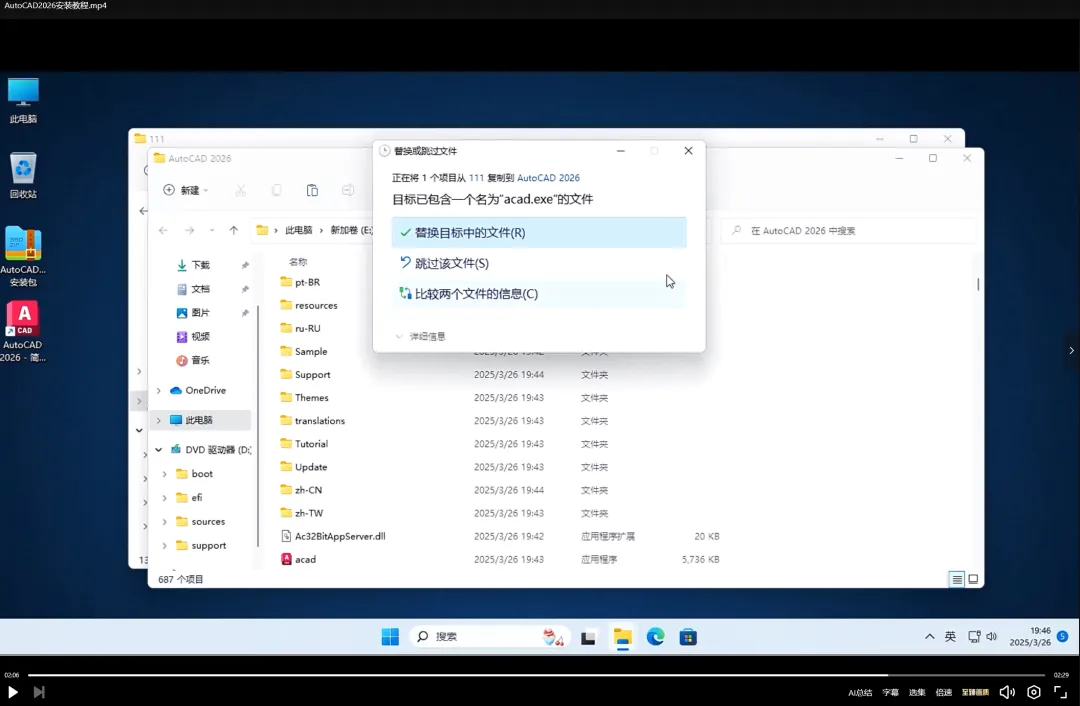Click the video progress bar
The width and height of the screenshot is (1080, 706).
click(x=536, y=675)
